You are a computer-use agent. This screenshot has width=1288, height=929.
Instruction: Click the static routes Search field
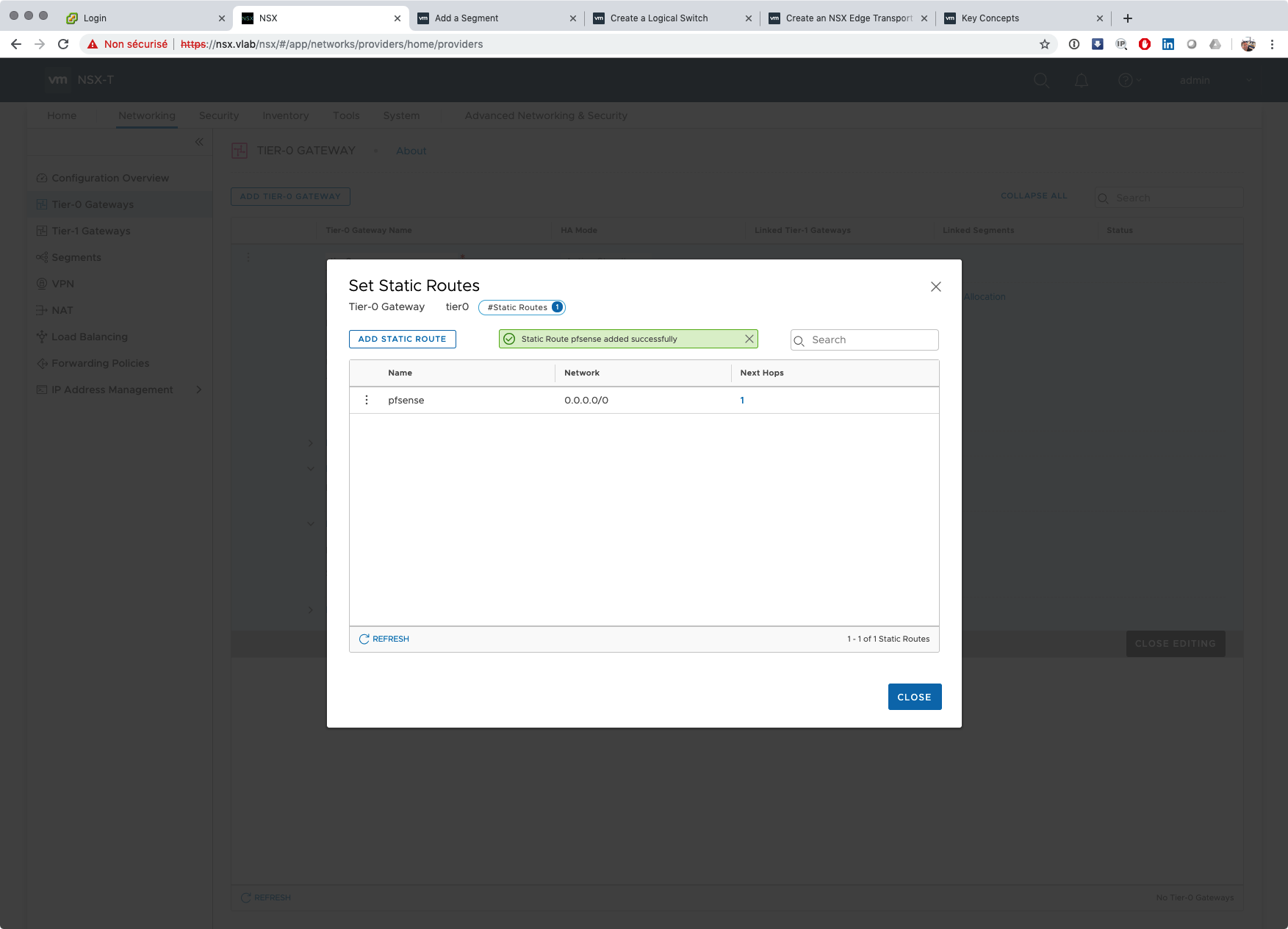click(871, 340)
